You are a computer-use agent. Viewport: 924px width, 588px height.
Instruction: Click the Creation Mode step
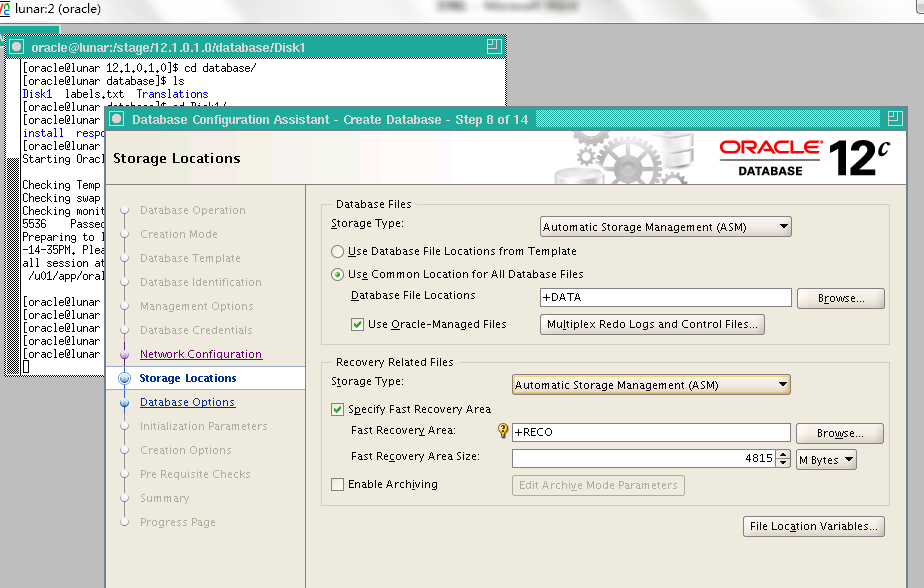coord(179,234)
